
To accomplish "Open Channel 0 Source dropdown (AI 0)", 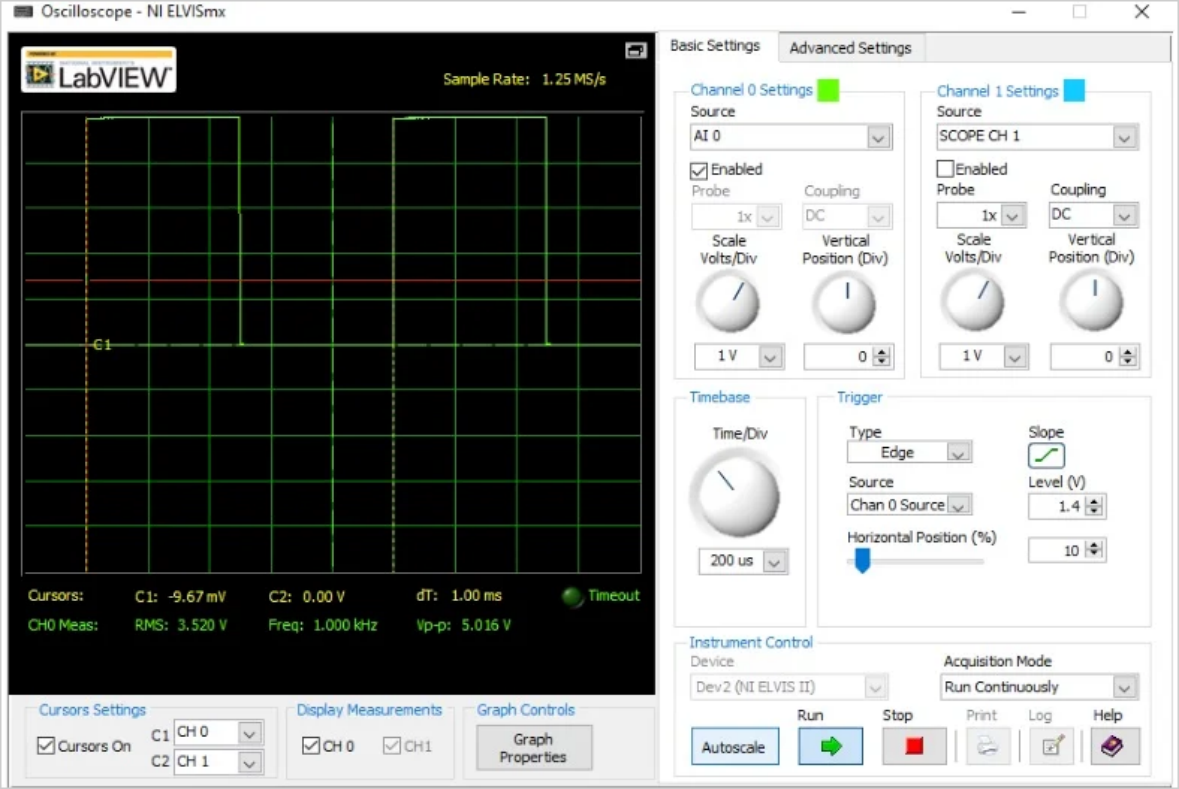I will coord(877,137).
